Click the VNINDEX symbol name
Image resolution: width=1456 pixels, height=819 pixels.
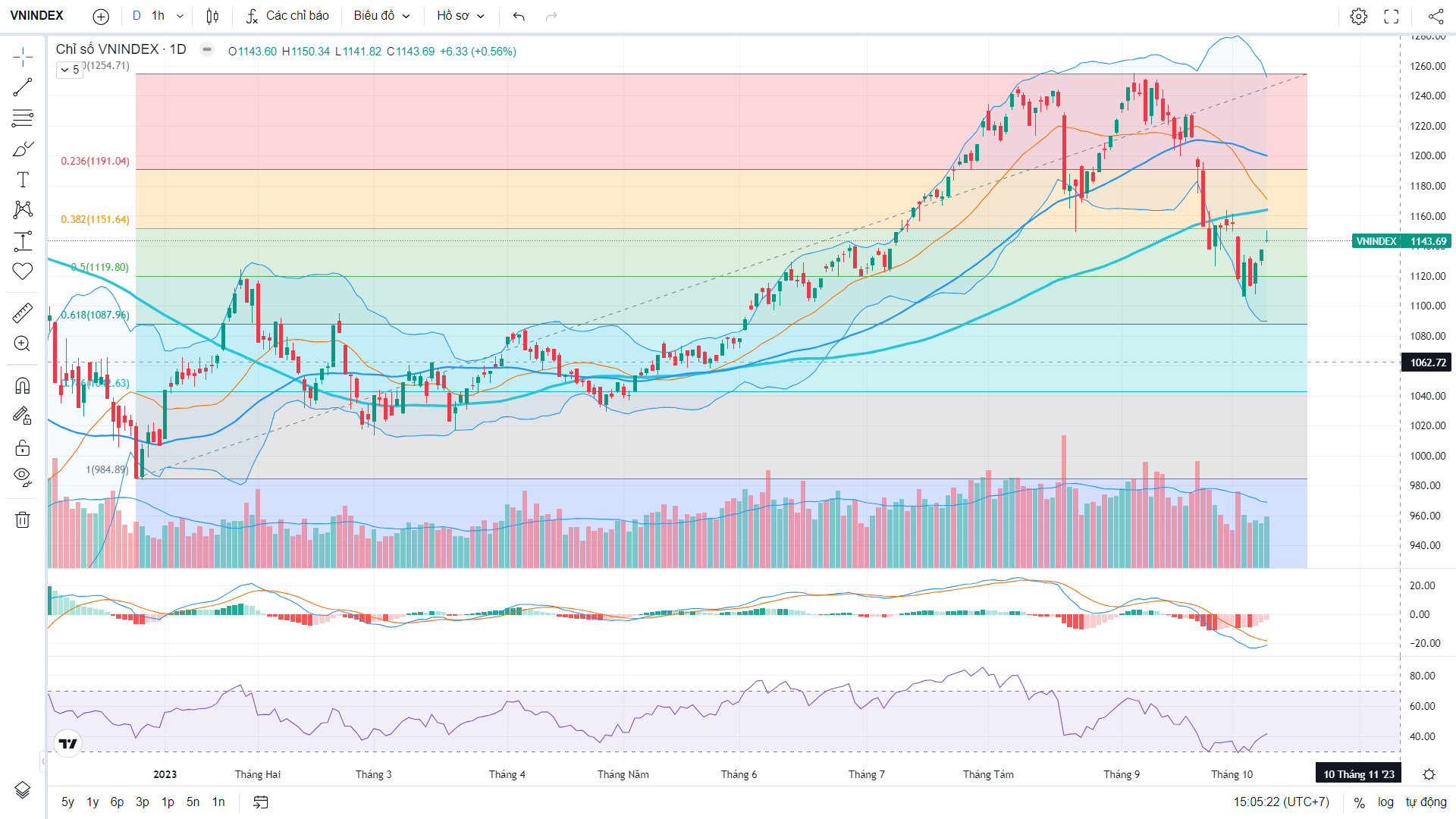pyautogui.click(x=37, y=16)
